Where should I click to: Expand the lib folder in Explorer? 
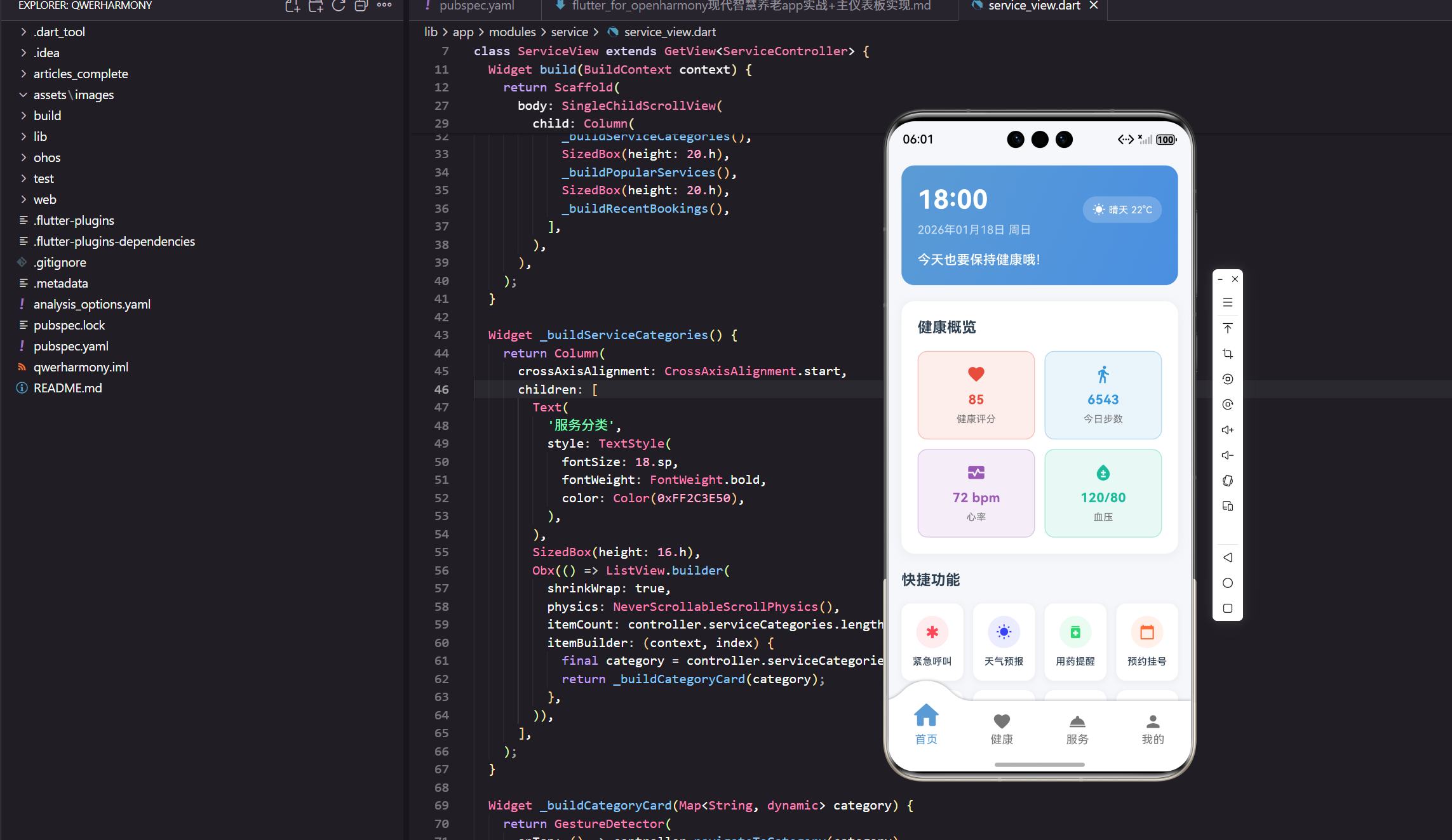click(40, 137)
